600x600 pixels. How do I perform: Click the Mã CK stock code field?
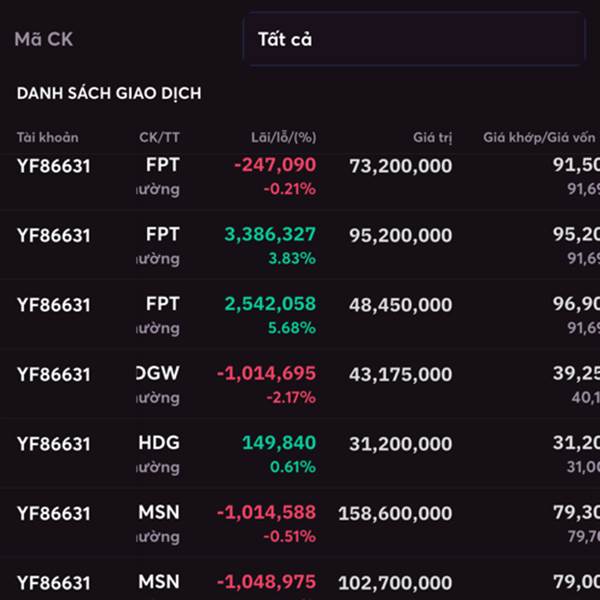[44, 40]
